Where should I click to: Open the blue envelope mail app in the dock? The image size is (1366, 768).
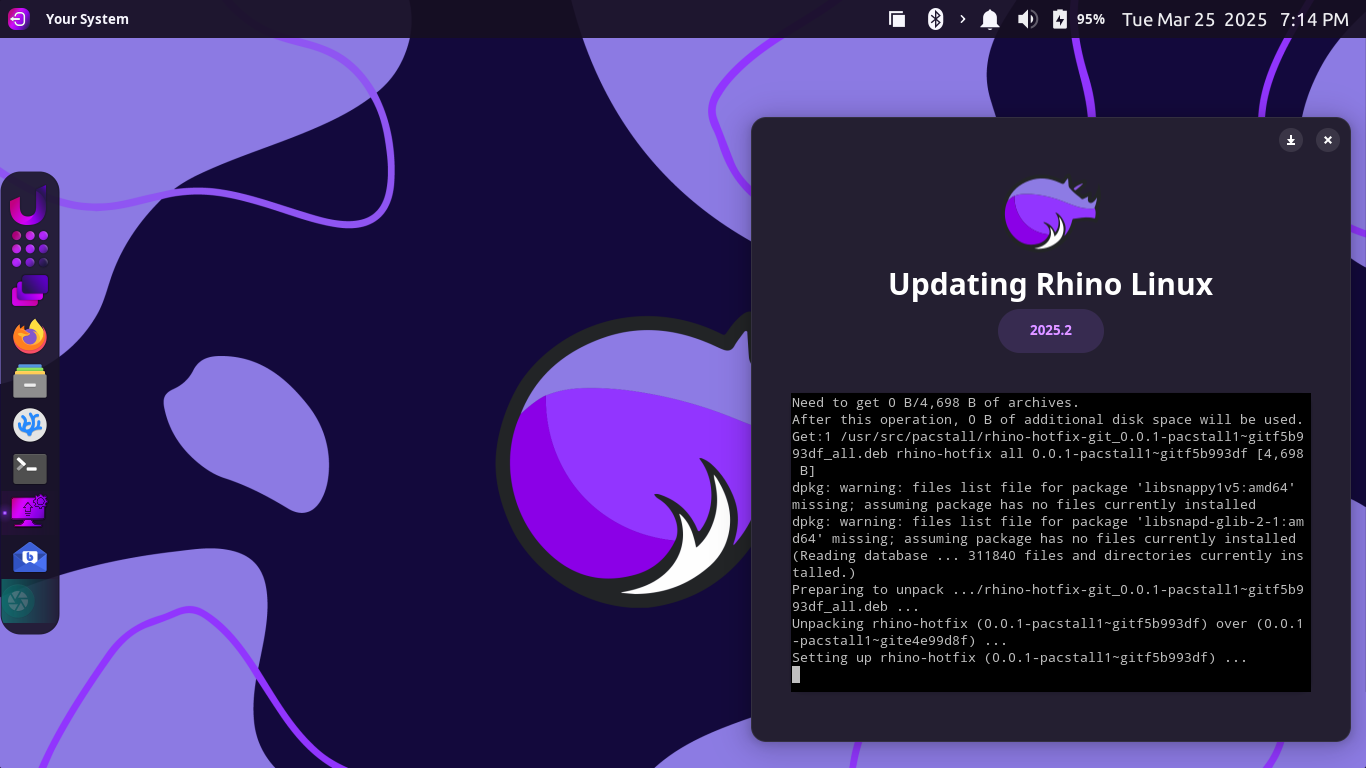[x=30, y=557]
